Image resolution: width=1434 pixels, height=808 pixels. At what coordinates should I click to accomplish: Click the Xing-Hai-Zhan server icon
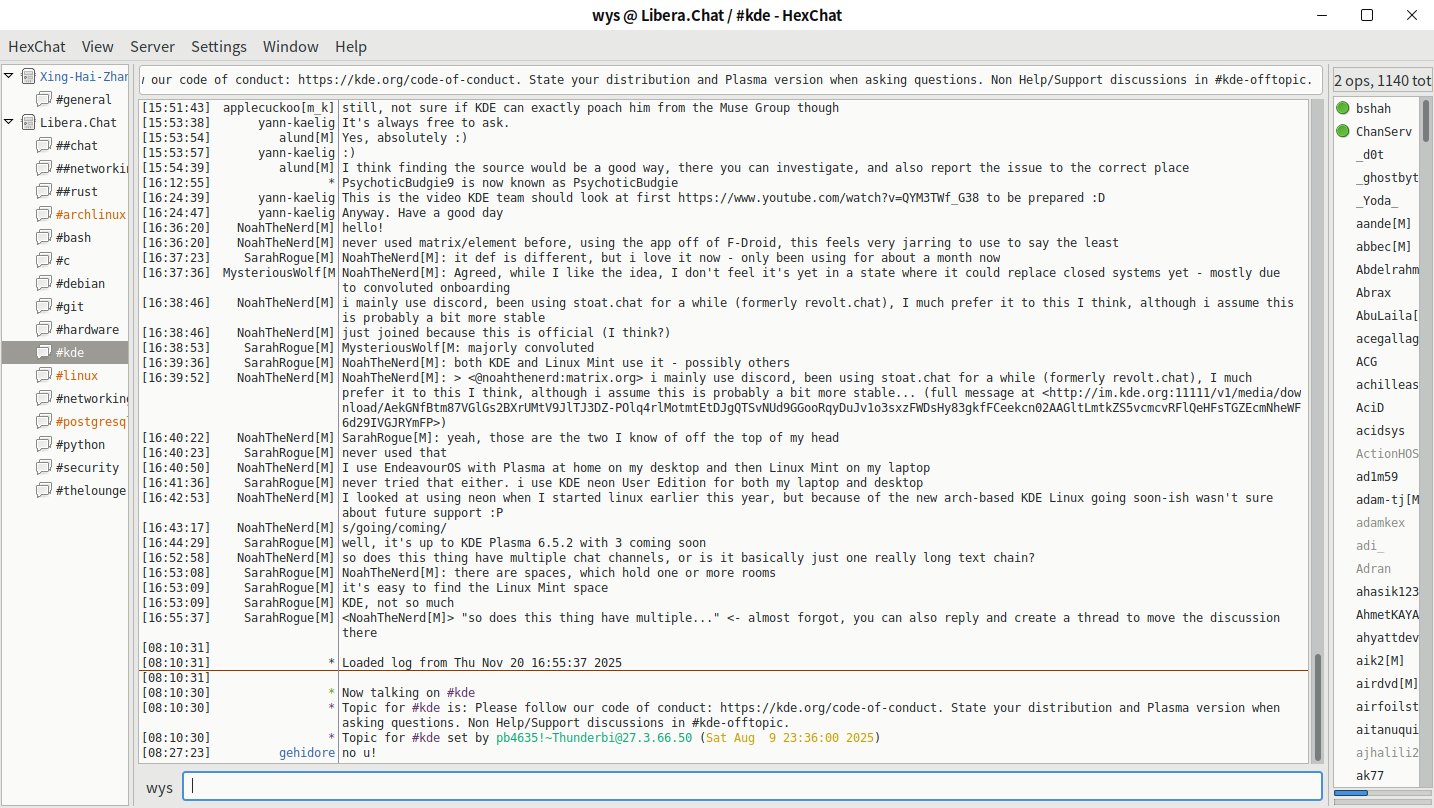point(28,76)
